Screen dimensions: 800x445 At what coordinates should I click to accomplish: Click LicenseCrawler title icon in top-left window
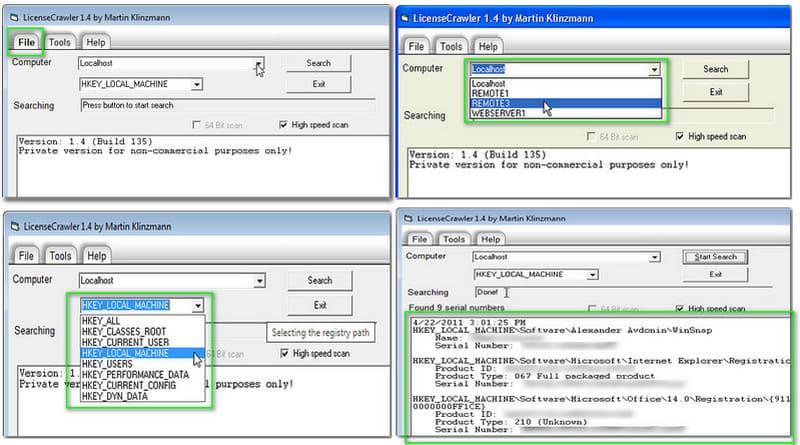coord(14,17)
